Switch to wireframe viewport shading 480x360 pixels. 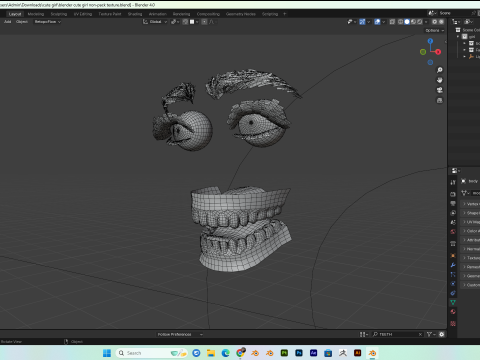coord(401,22)
